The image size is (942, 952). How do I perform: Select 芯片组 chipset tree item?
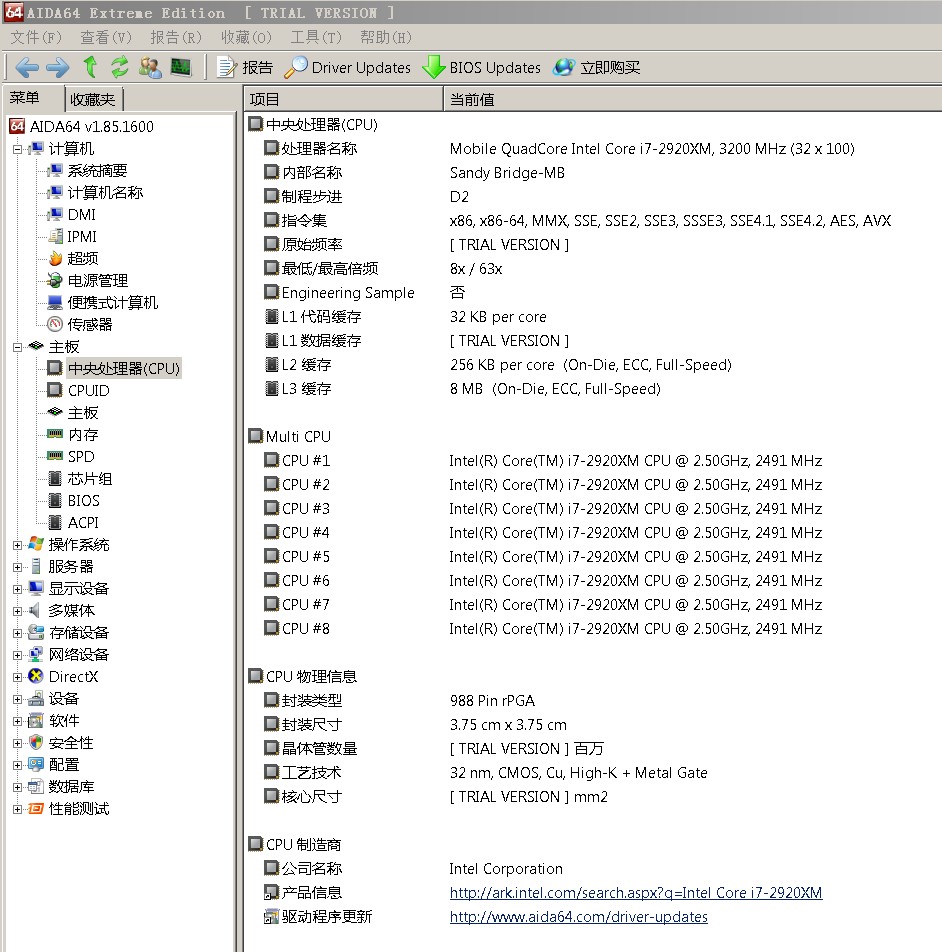pyautogui.click(x=90, y=478)
